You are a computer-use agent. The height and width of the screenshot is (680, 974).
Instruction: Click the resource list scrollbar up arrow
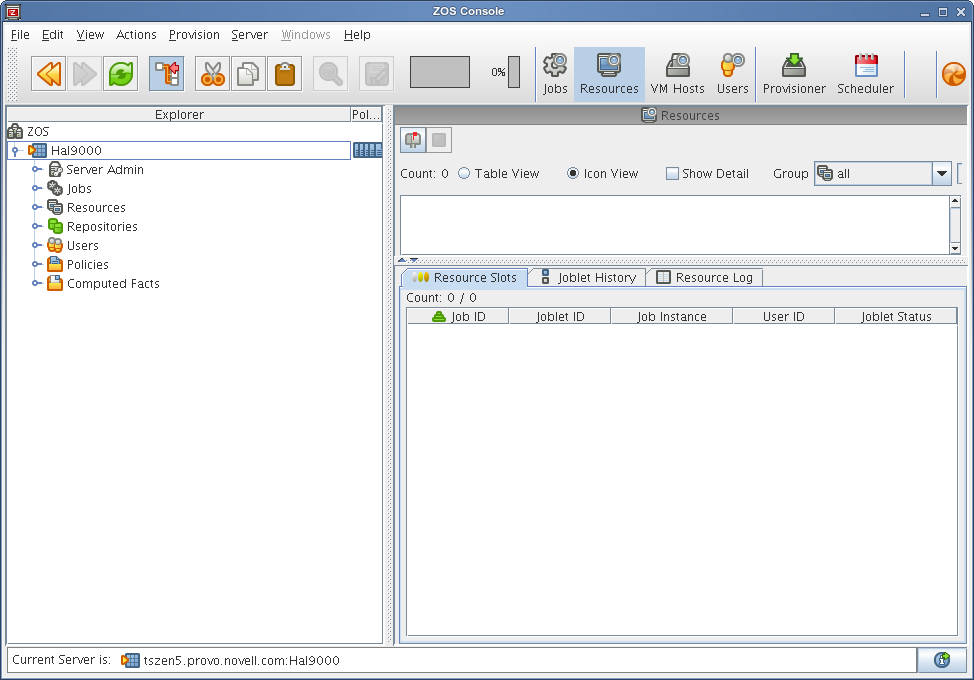coord(955,201)
